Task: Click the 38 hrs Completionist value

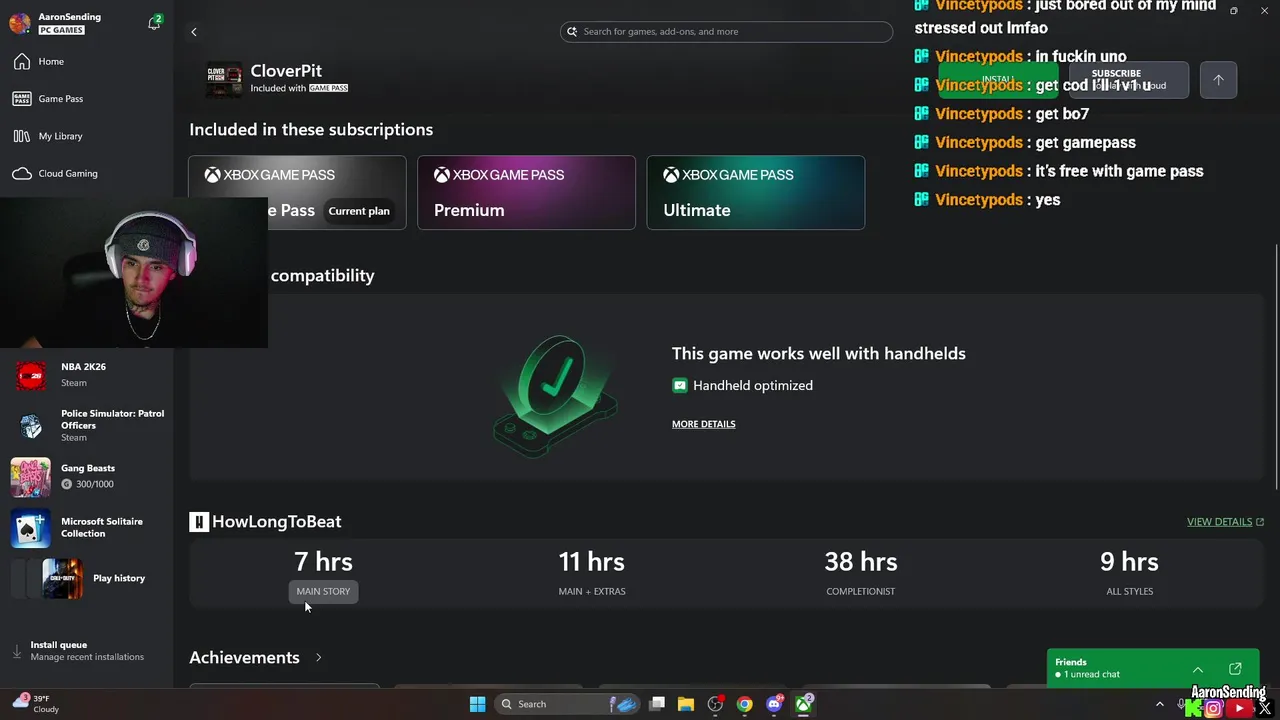Action: [860, 562]
